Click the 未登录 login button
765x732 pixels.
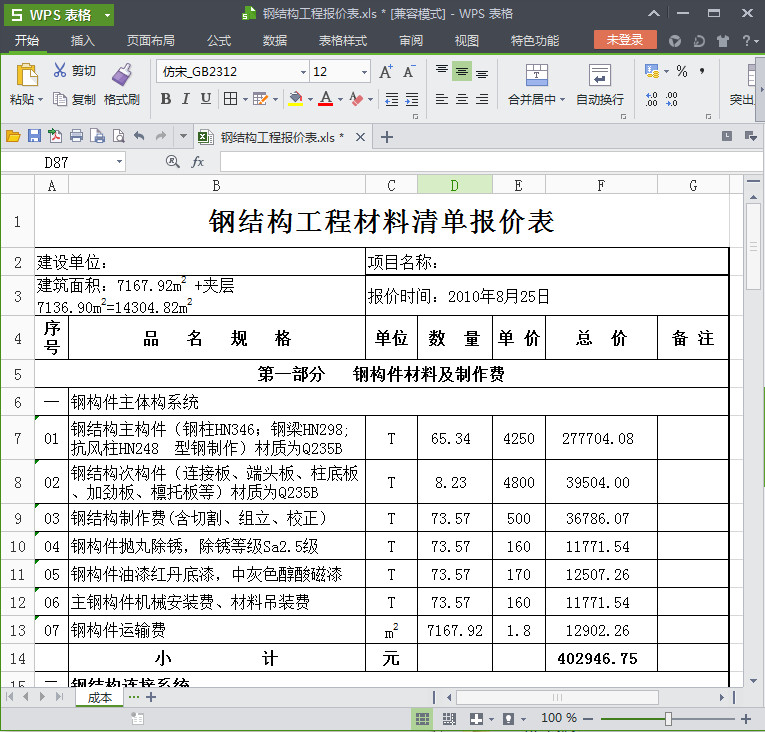pyautogui.click(x=625, y=40)
